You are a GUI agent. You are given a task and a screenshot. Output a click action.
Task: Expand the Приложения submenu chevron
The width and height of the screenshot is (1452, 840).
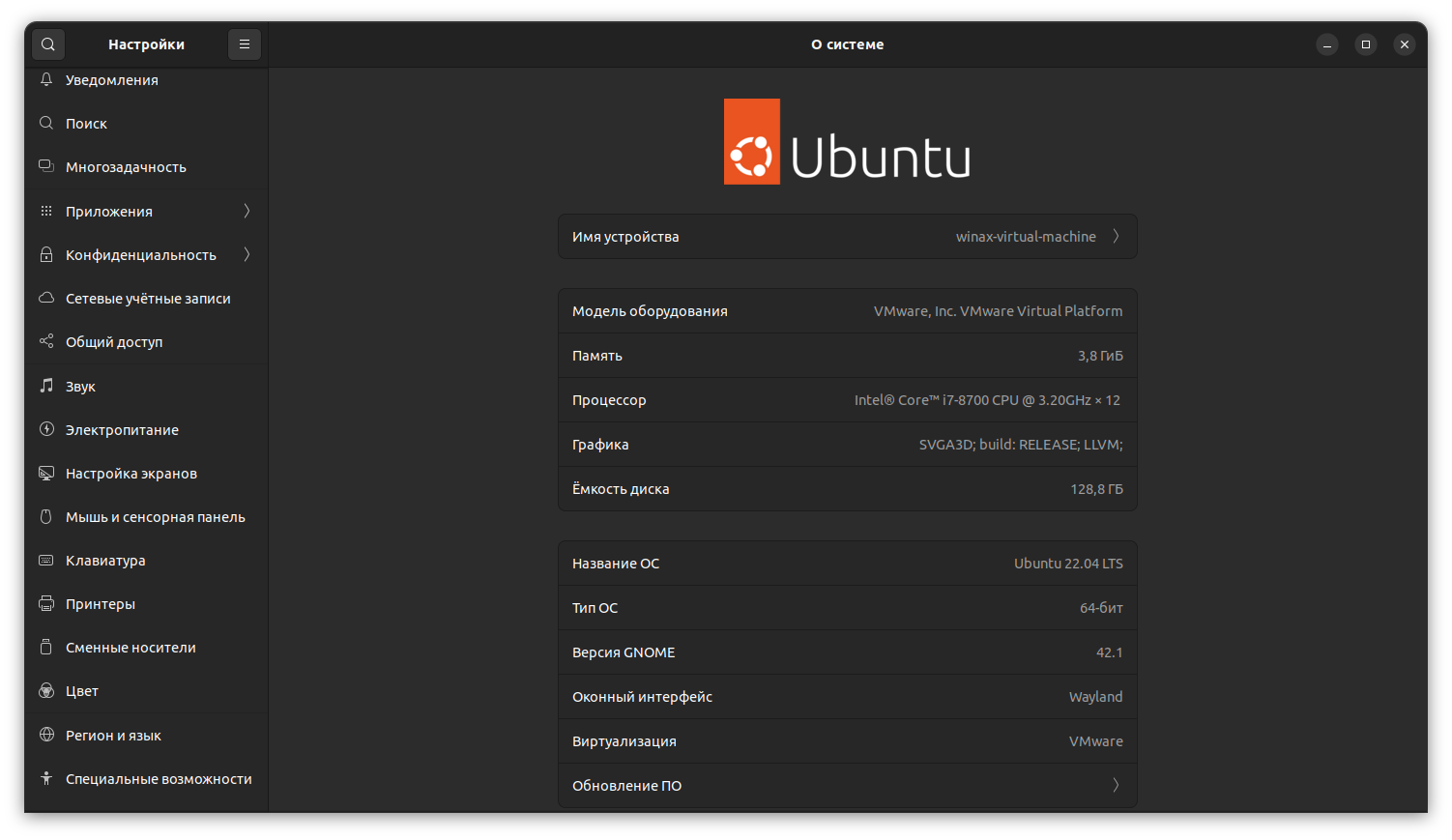[247, 211]
